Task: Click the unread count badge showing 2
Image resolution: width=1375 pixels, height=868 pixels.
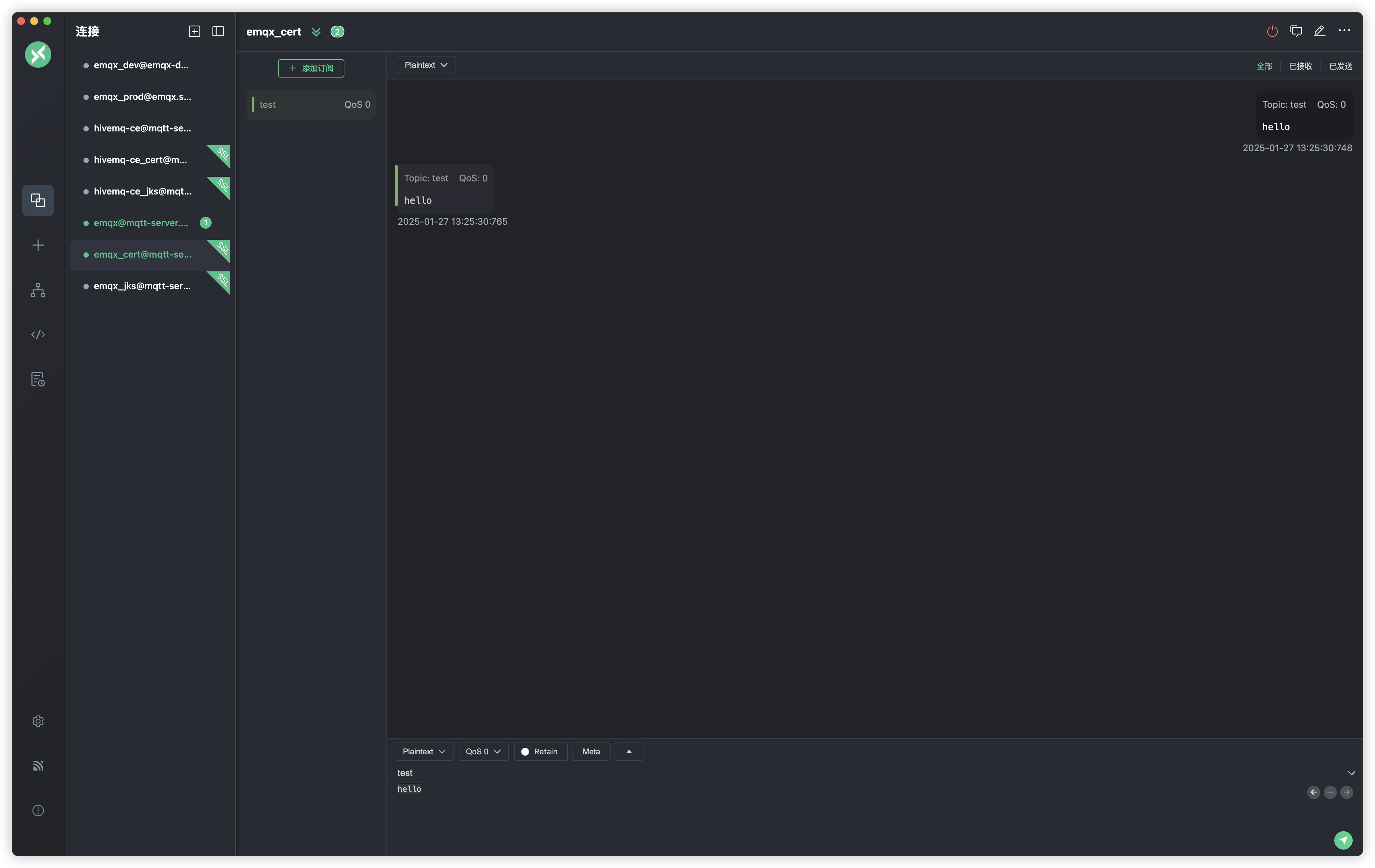Action: click(x=338, y=32)
